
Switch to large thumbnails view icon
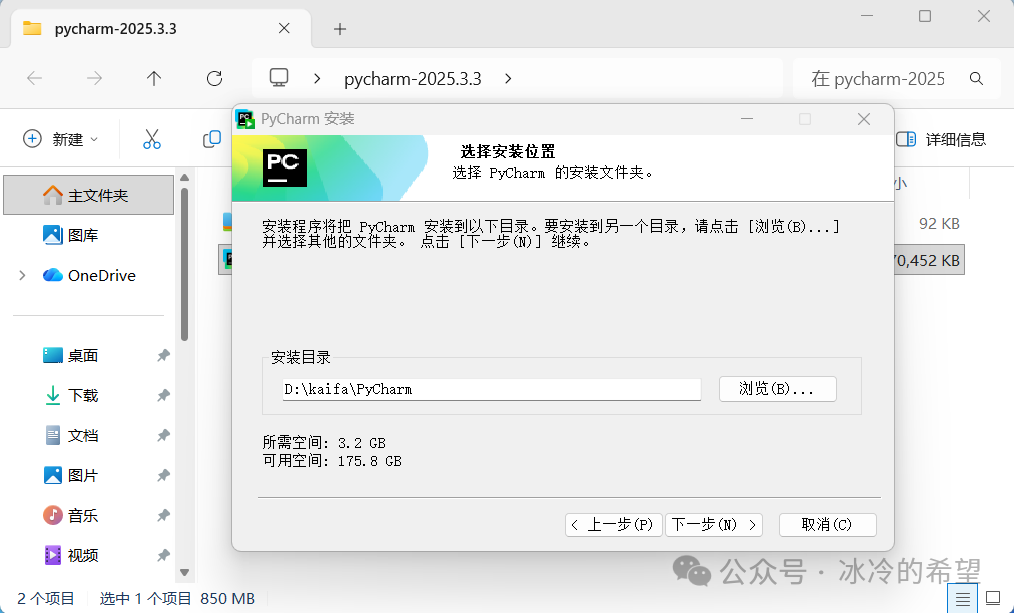coord(992,598)
